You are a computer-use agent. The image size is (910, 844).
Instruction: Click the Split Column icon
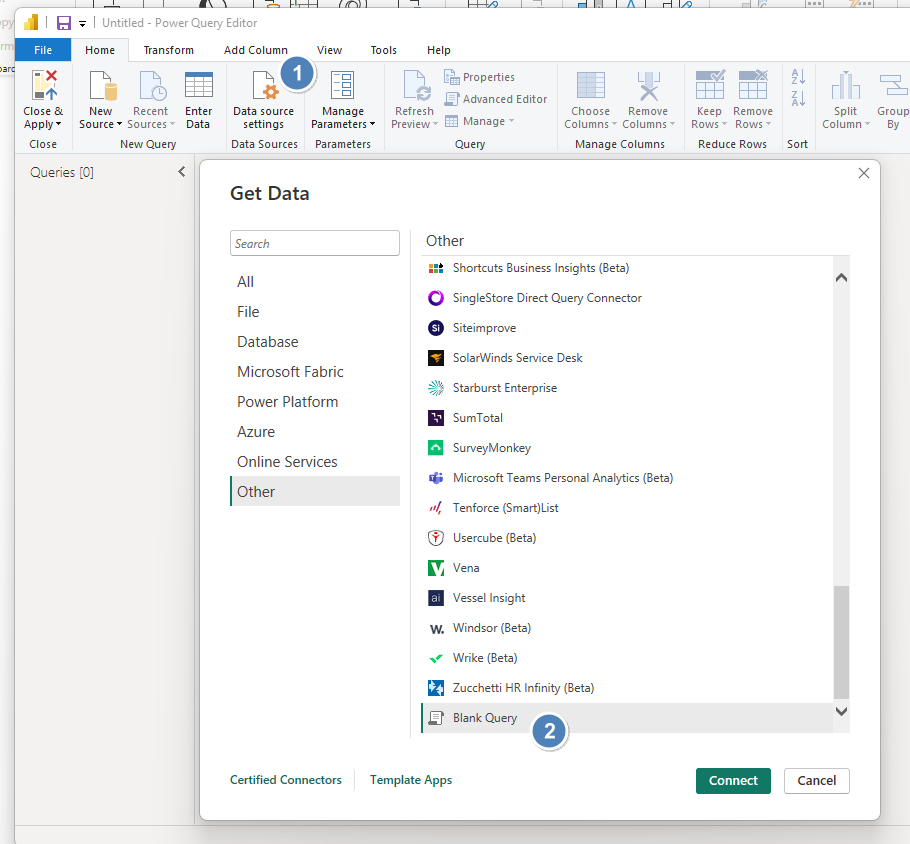pyautogui.click(x=845, y=86)
